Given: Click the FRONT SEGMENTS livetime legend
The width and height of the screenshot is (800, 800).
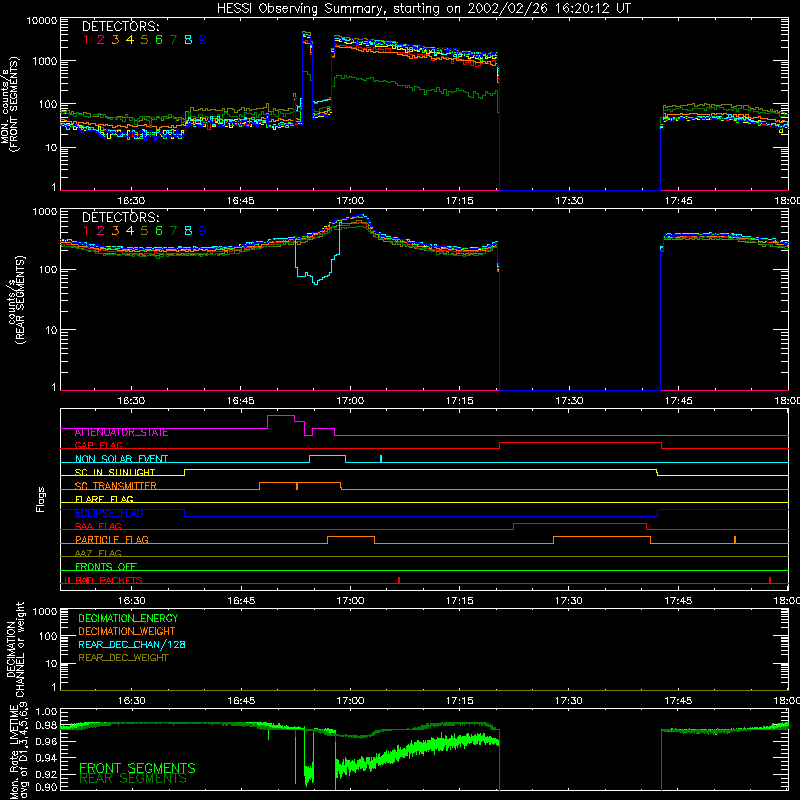Looking at the screenshot, I should tap(137, 768).
